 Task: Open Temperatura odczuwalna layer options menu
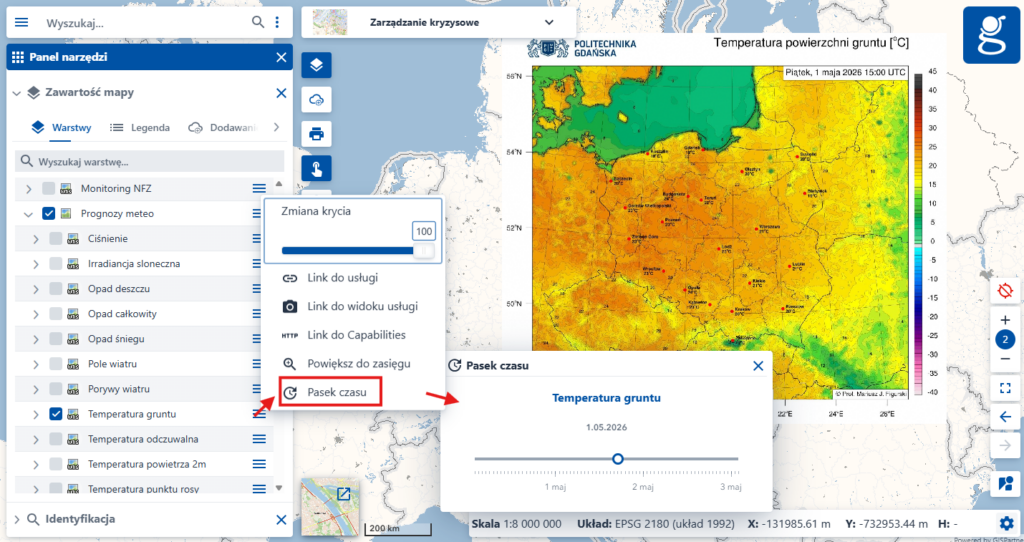[x=259, y=439]
